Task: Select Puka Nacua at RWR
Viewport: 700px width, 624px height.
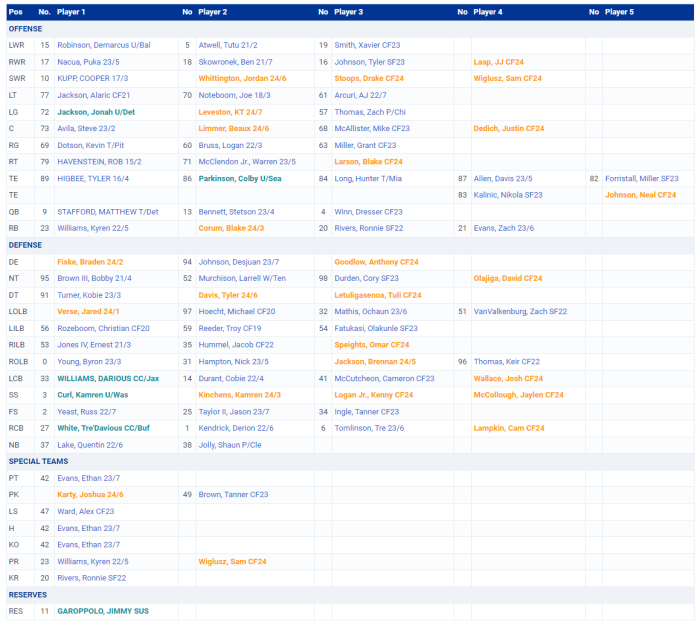Action: coord(88,62)
